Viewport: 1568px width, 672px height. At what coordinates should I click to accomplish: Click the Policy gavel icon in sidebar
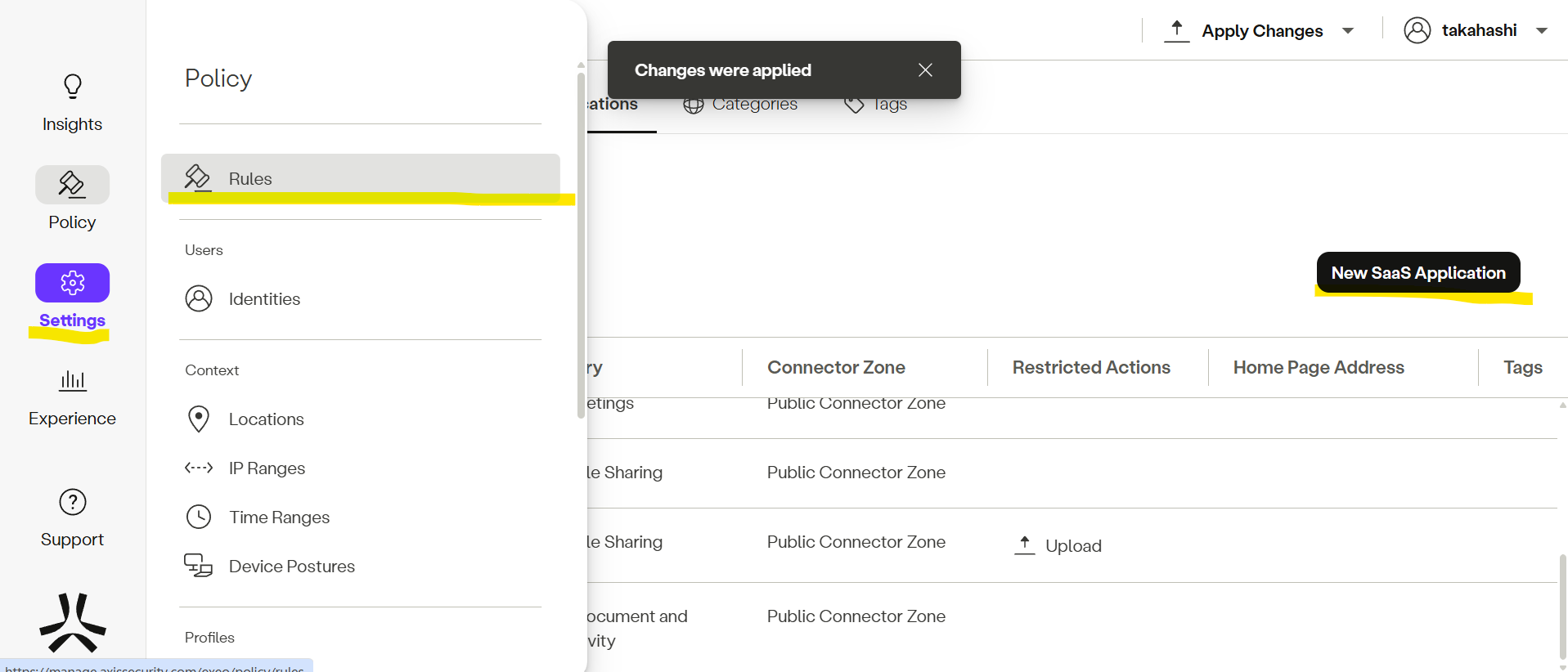[x=72, y=185]
